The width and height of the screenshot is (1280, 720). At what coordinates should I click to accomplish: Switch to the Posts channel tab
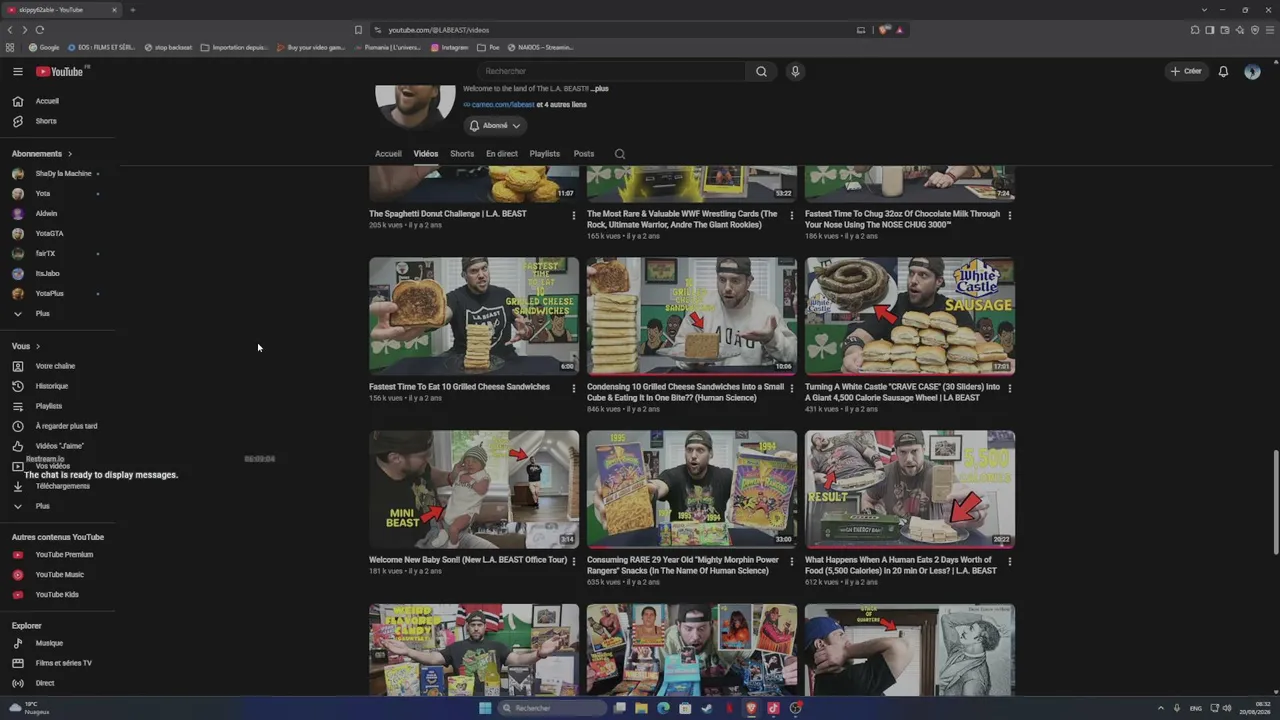(x=584, y=154)
